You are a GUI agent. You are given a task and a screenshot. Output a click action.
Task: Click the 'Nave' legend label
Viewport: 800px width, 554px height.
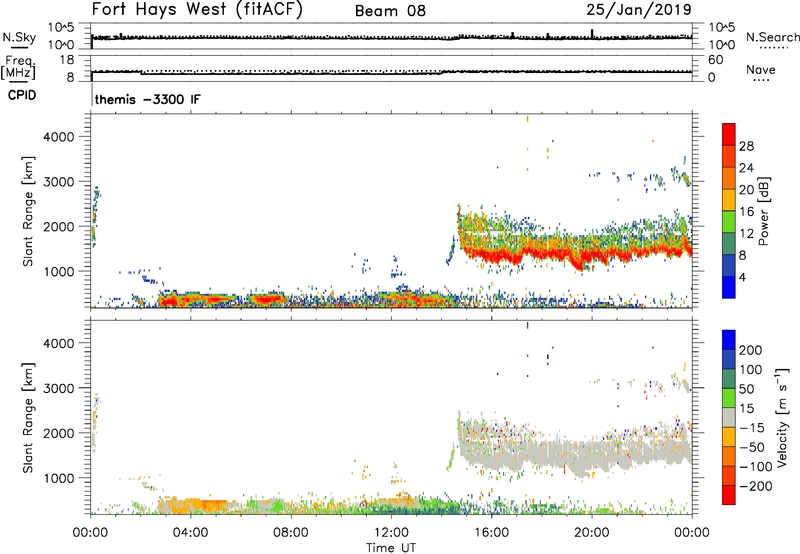(760, 69)
